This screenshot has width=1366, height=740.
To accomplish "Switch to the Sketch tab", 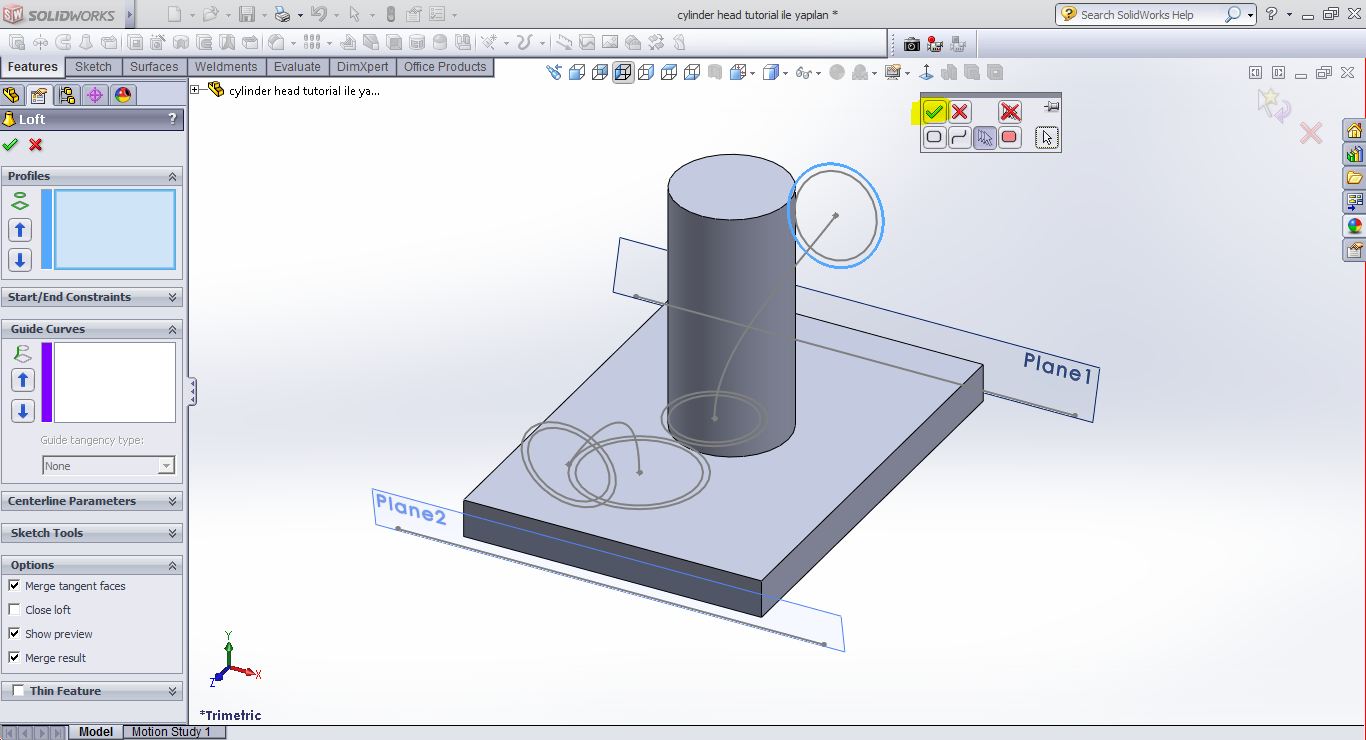I will pyautogui.click(x=94, y=67).
